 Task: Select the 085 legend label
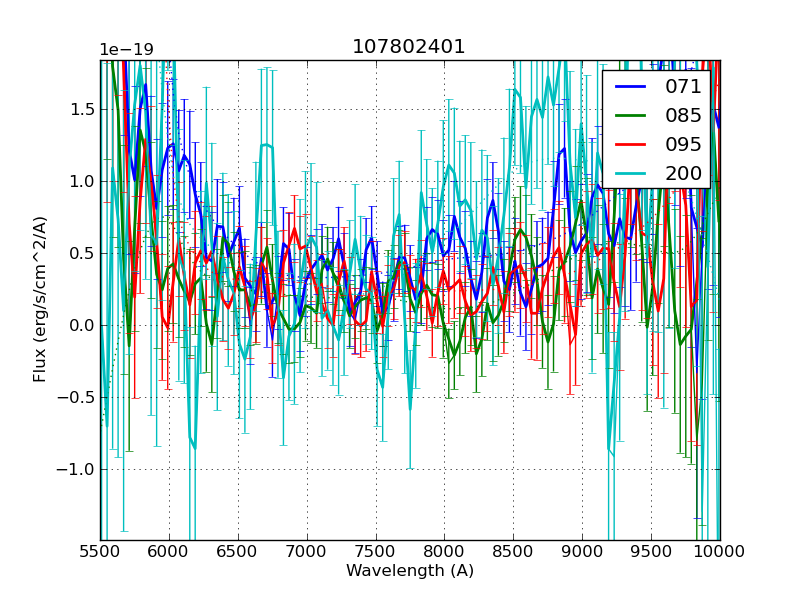(x=683, y=115)
